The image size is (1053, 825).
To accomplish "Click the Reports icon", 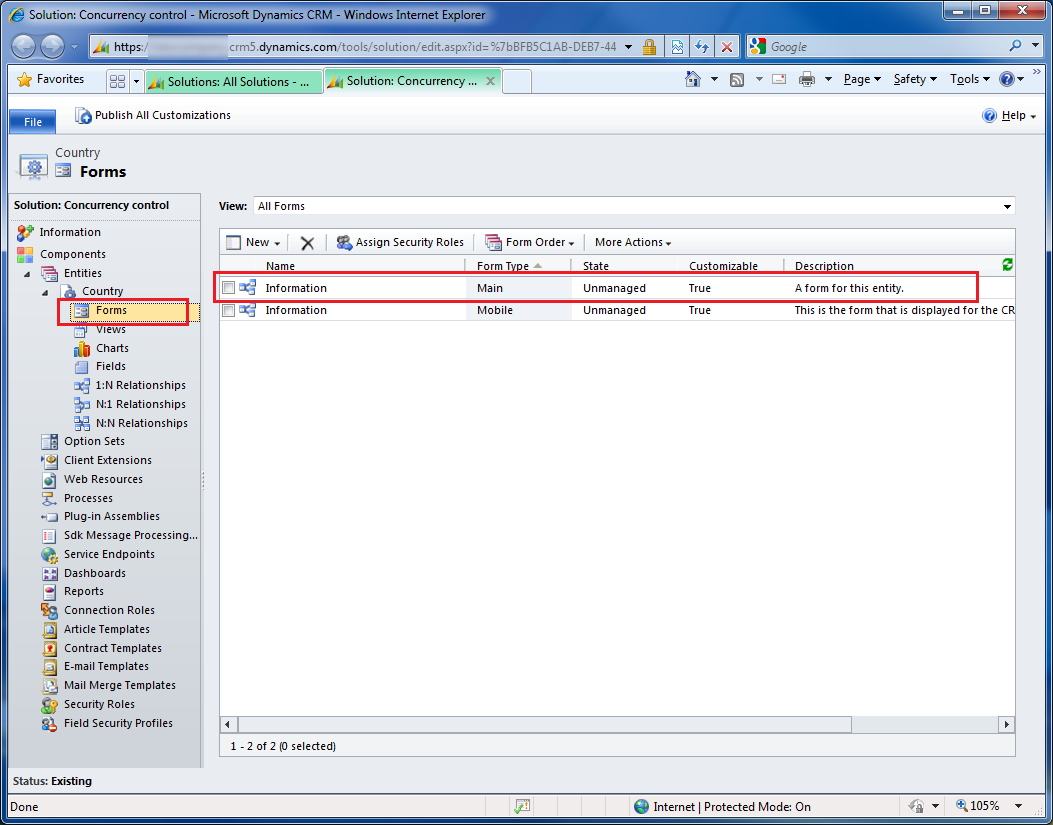I will 50,592.
